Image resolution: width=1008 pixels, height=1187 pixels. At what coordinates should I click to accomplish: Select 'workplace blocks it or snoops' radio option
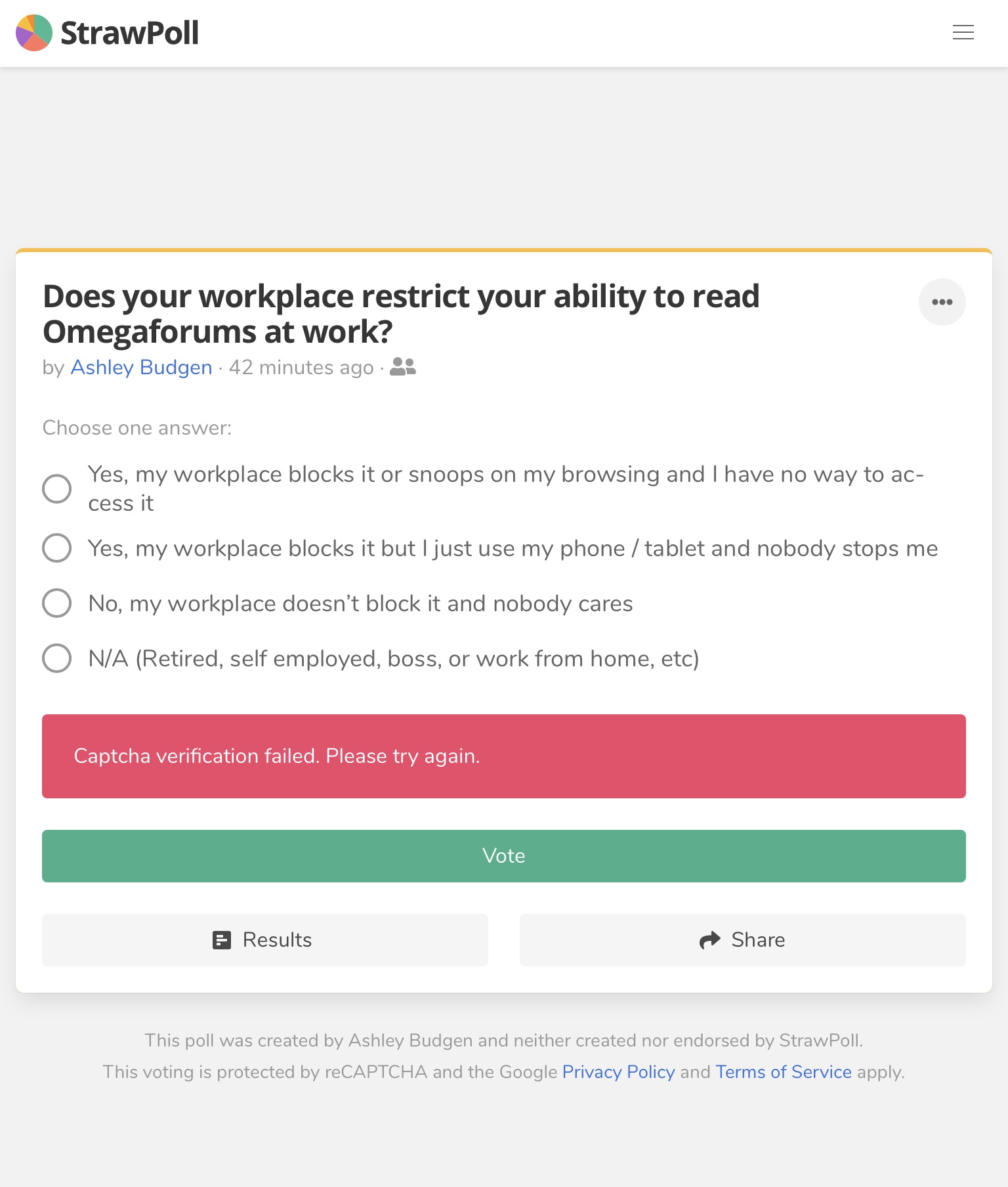click(x=57, y=488)
